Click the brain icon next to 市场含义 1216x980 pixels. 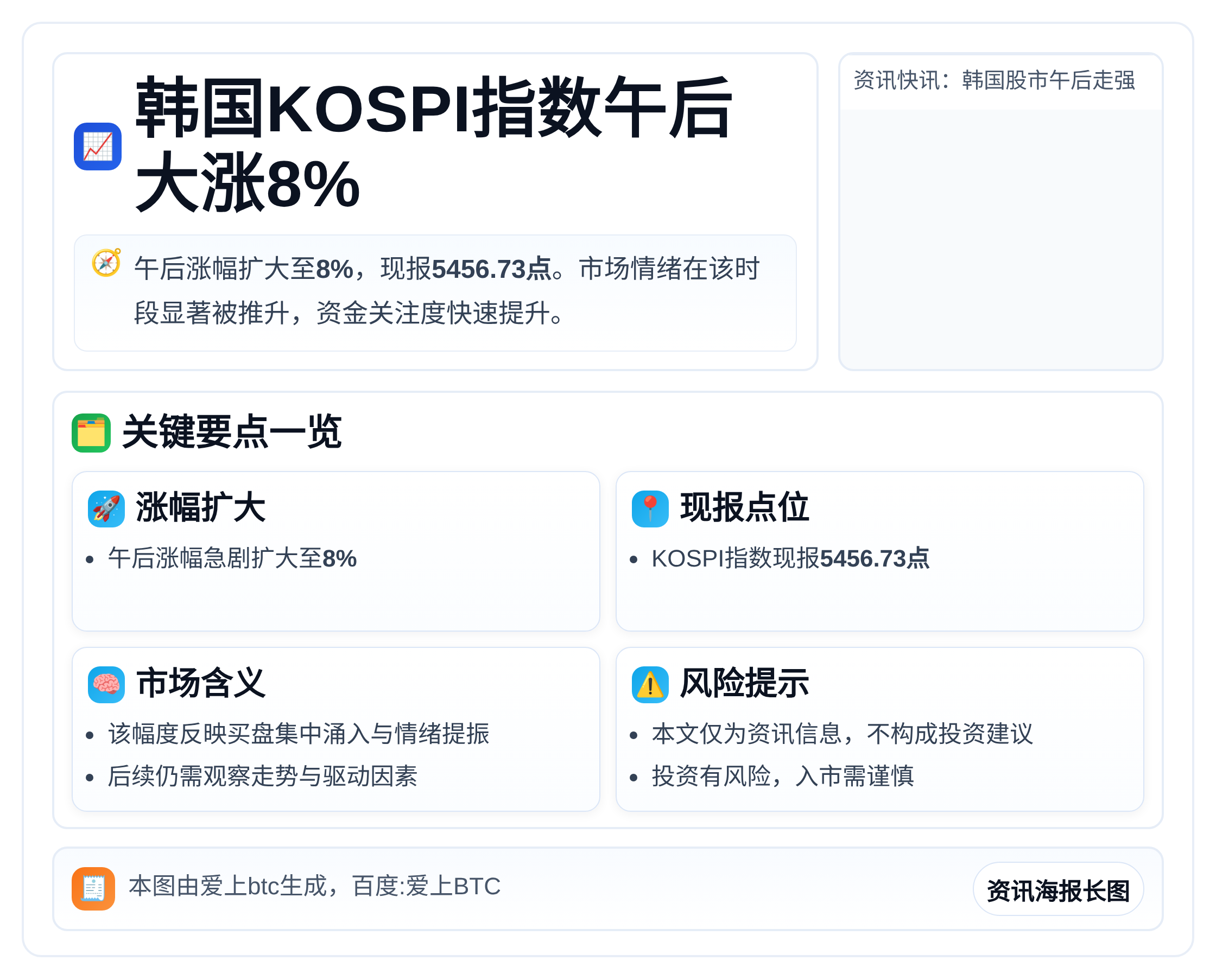point(106,685)
